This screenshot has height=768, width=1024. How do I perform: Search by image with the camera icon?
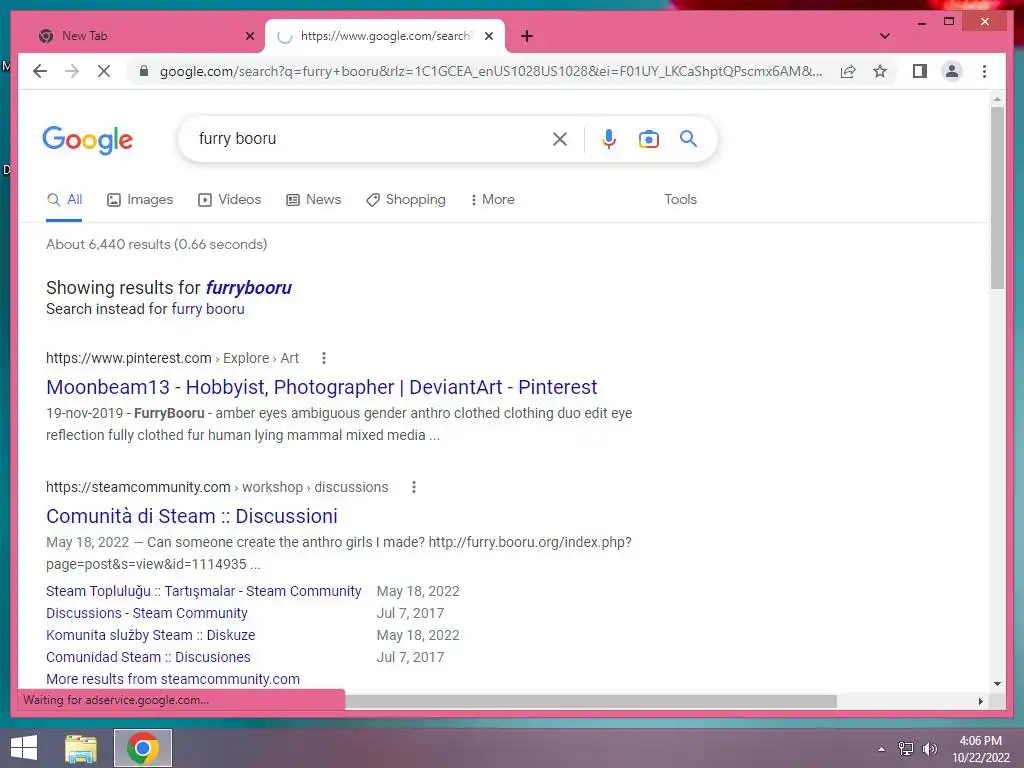pyautogui.click(x=648, y=138)
